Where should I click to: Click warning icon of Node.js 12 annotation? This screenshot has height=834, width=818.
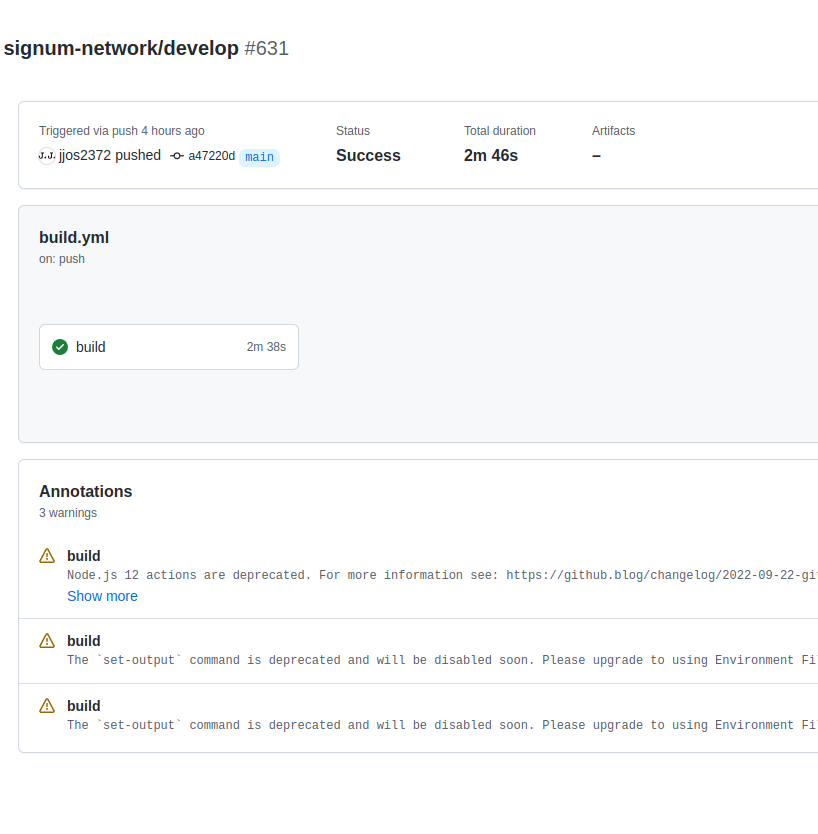(x=47, y=556)
